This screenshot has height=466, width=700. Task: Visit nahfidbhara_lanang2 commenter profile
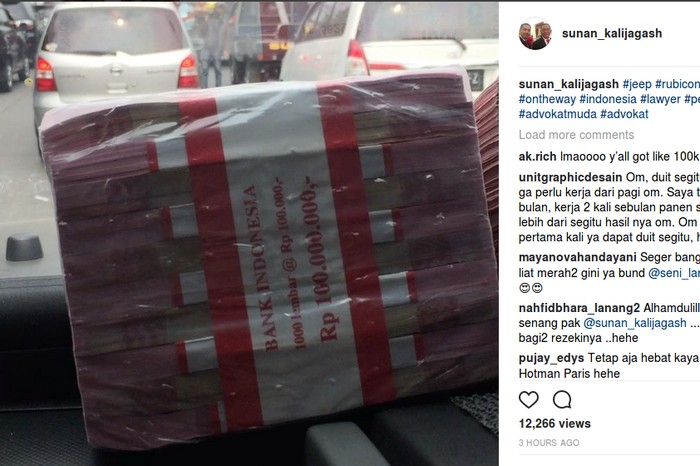(579, 308)
